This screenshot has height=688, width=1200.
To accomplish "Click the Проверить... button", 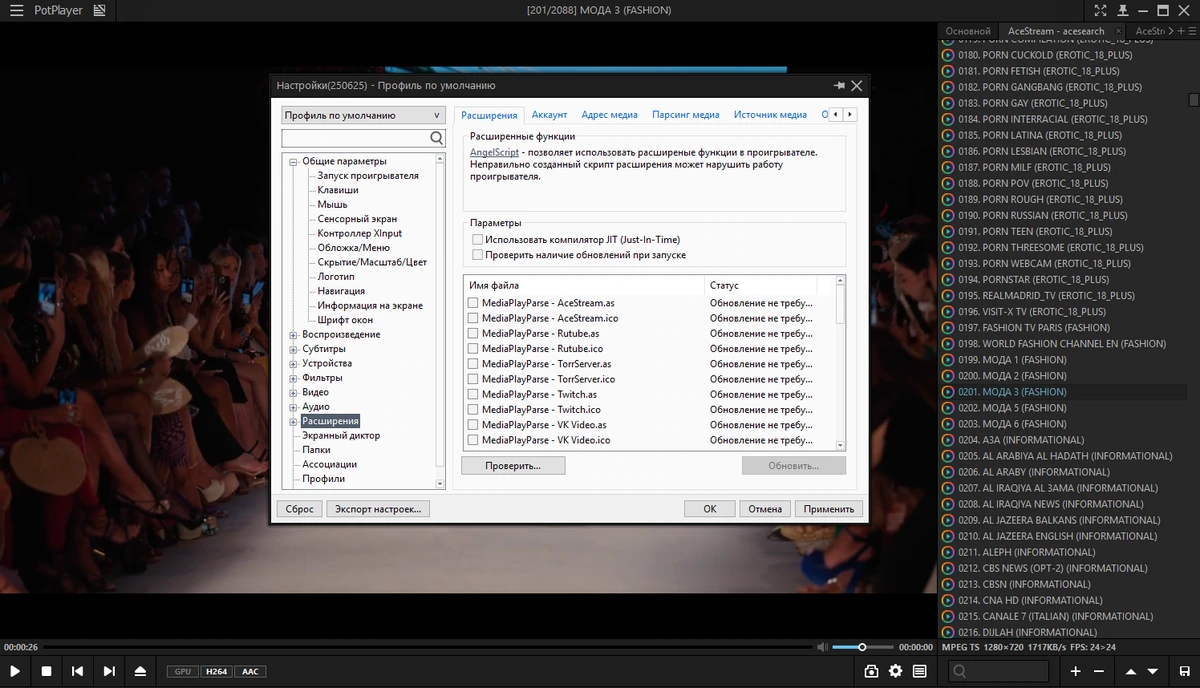I will click(513, 466).
